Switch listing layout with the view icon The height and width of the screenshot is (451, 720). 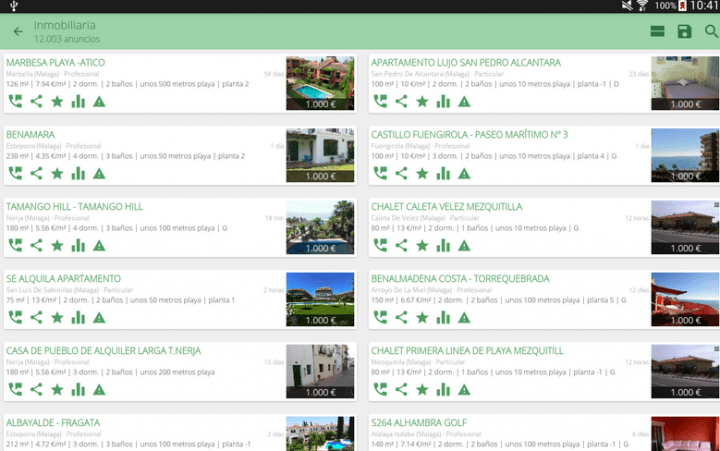coord(657,31)
